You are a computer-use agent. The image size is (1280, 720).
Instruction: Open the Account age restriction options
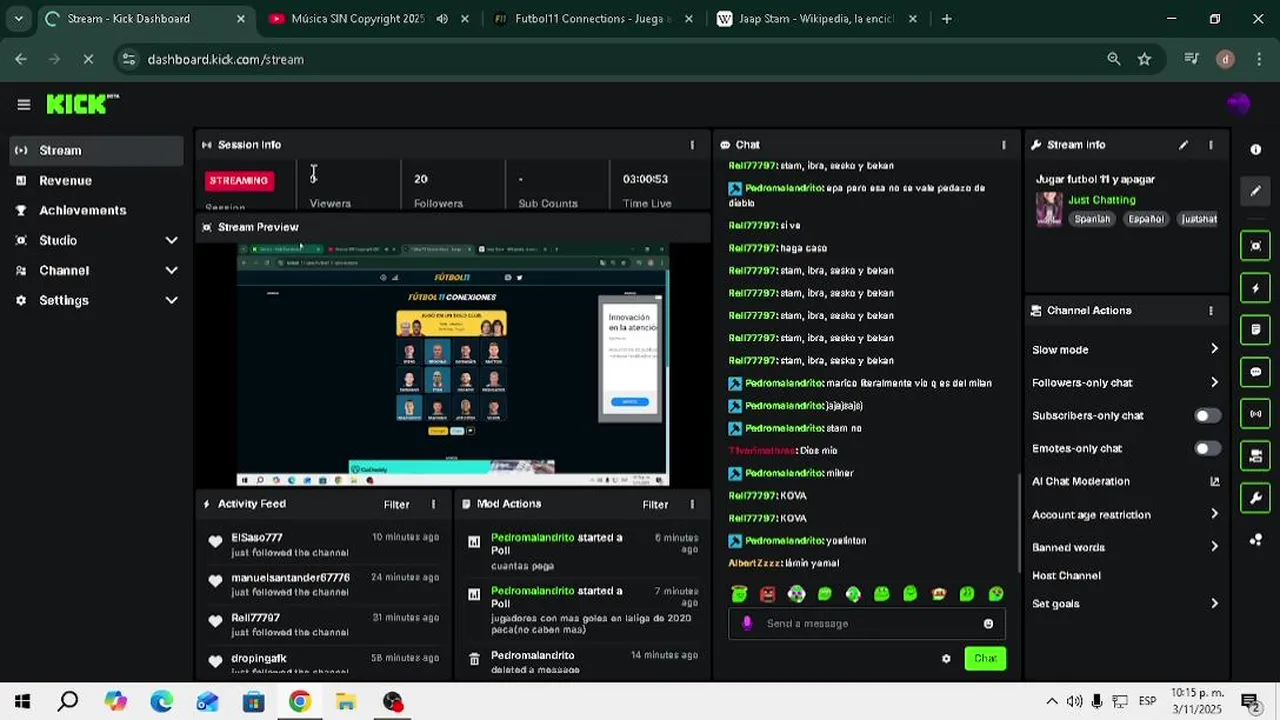tap(1126, 515)
